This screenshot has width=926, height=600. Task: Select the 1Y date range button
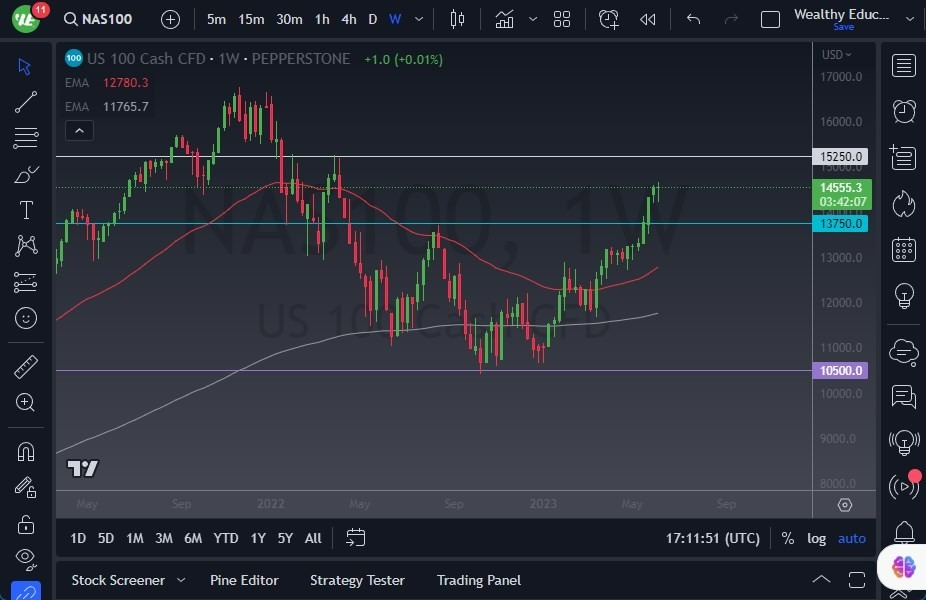coord(257,538)
